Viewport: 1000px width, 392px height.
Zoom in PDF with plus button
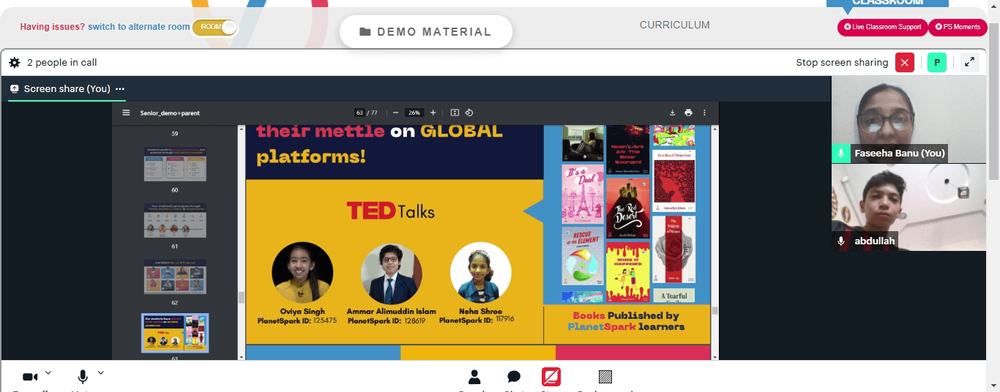click(433, 113)
